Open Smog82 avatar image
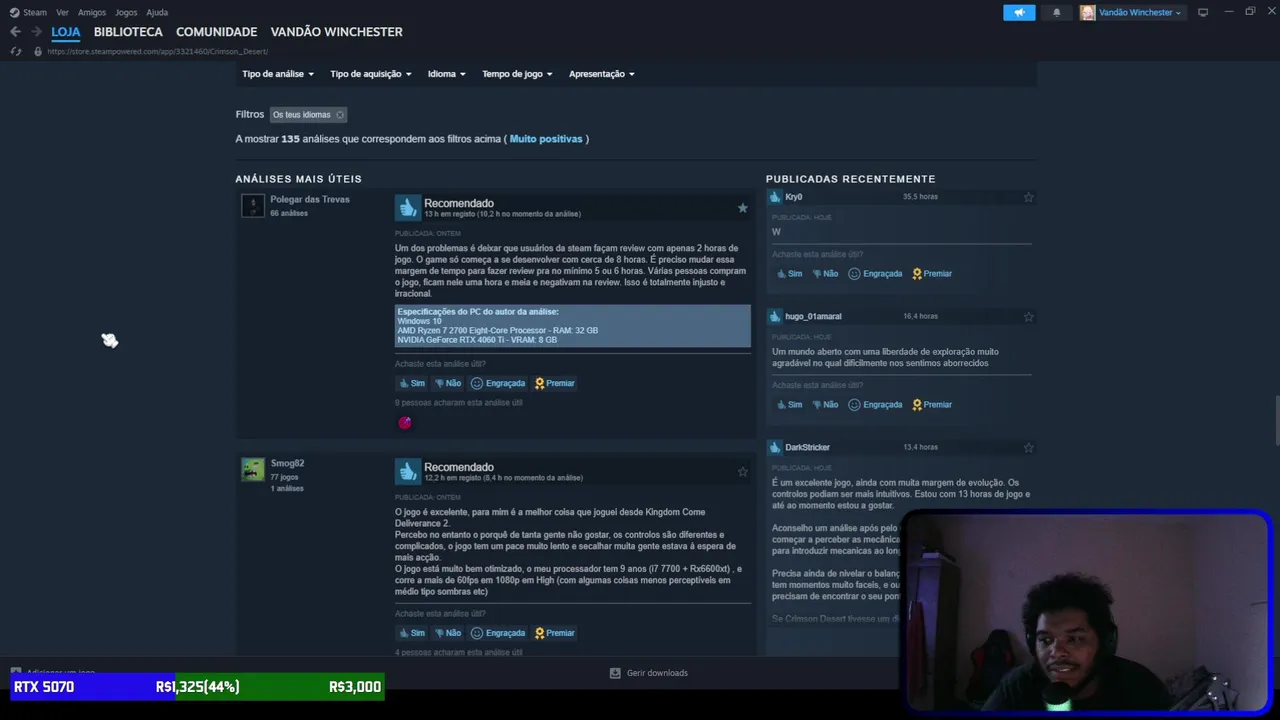The width and height of the screenshot is (1280, 720). pyautogui.click(x=253, y=470)
